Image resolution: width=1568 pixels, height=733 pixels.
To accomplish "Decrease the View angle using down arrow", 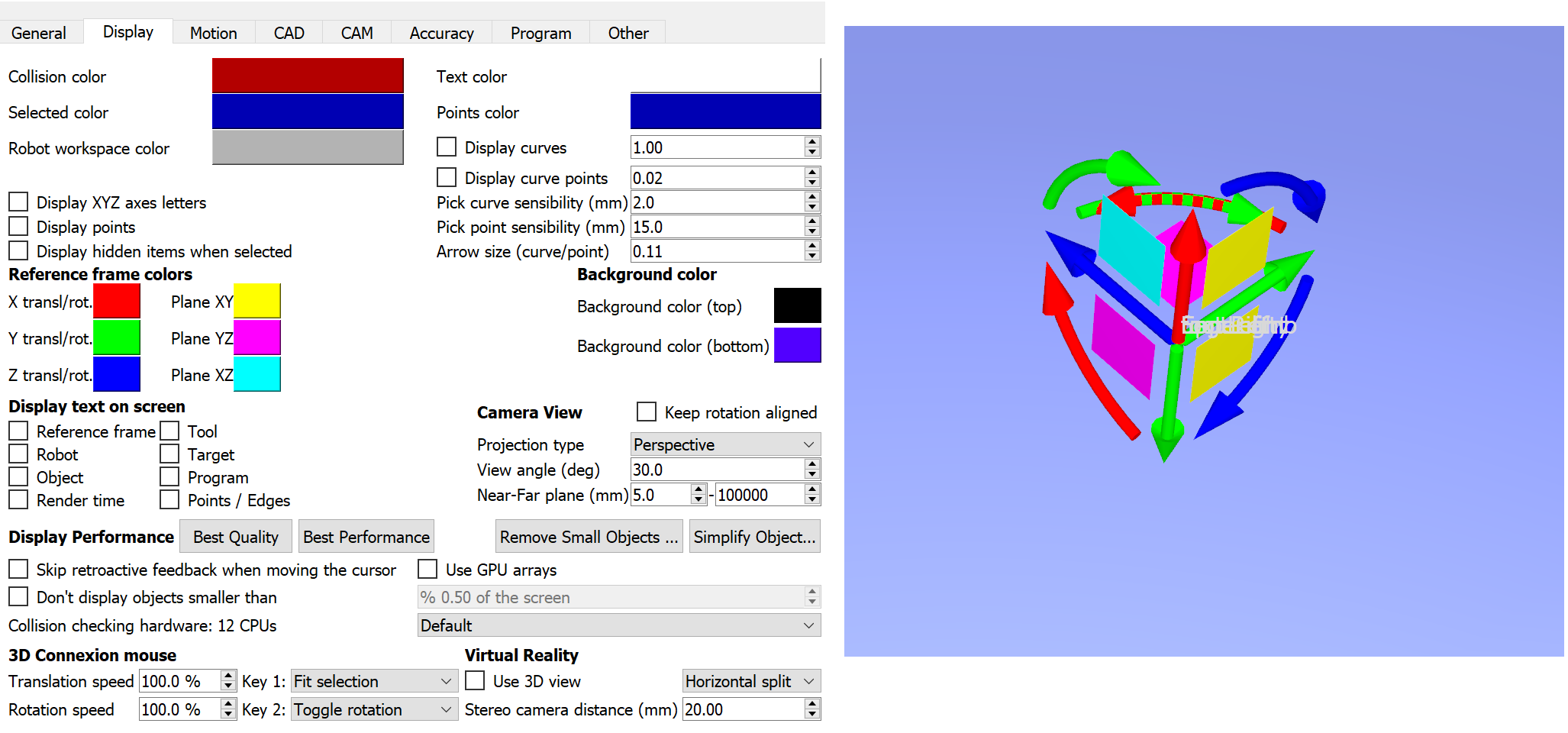I will pos(812,474).
